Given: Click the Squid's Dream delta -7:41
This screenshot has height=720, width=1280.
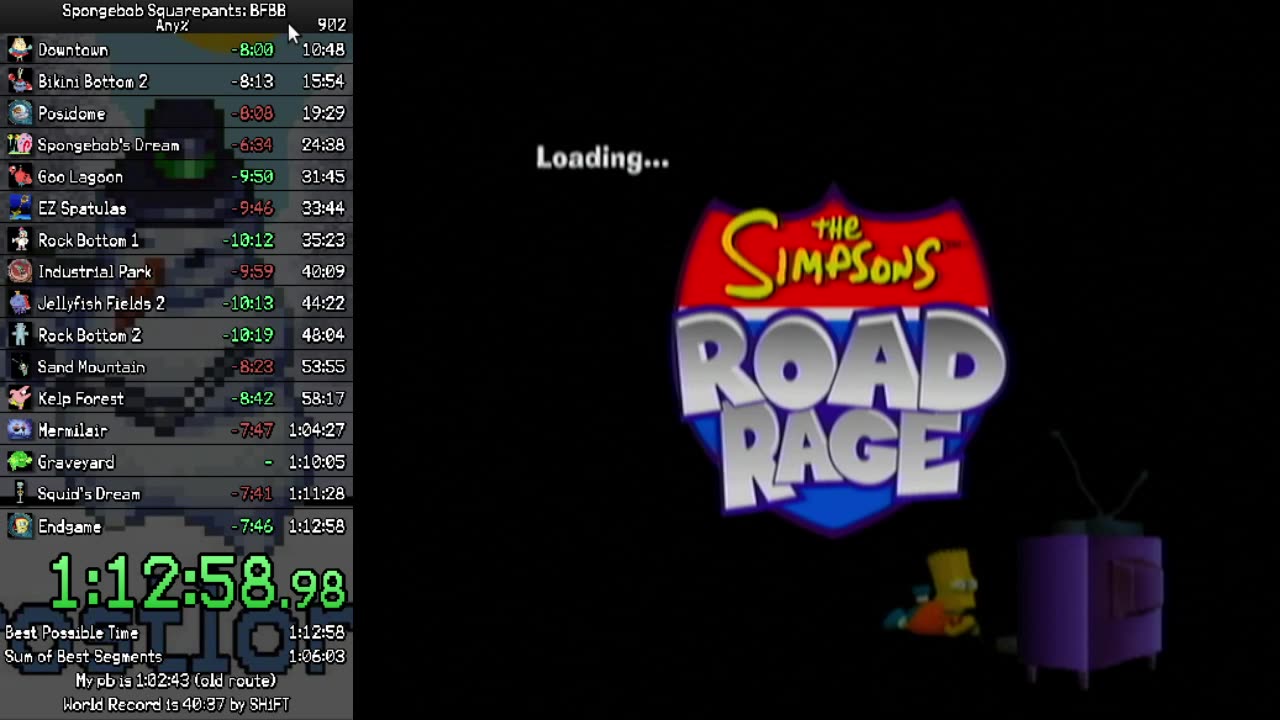Looking at the screenshot, I should point(252,494).
